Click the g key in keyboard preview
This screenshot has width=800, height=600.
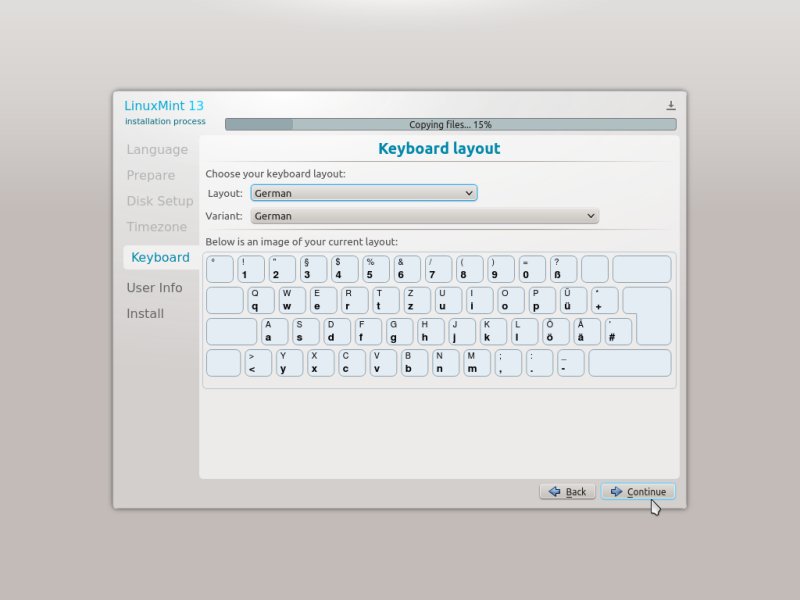(x=399, y=332)
